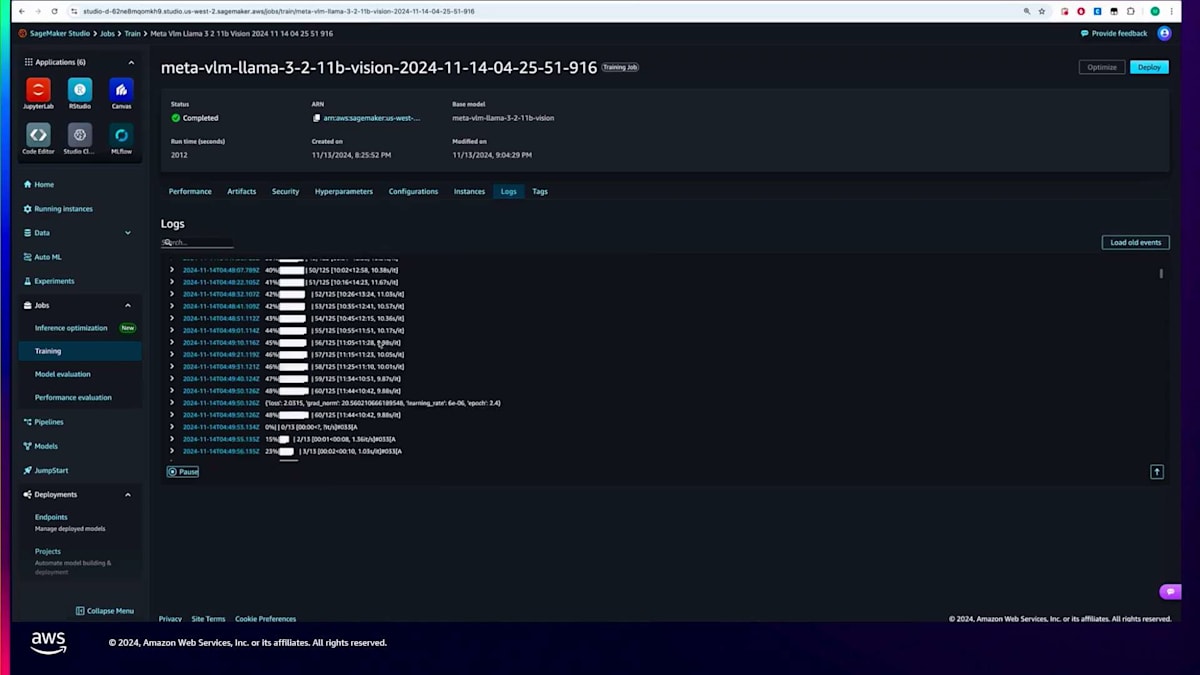Reload the page with browser refresh icon
The image size is (1200, 675).
point(56,11)
